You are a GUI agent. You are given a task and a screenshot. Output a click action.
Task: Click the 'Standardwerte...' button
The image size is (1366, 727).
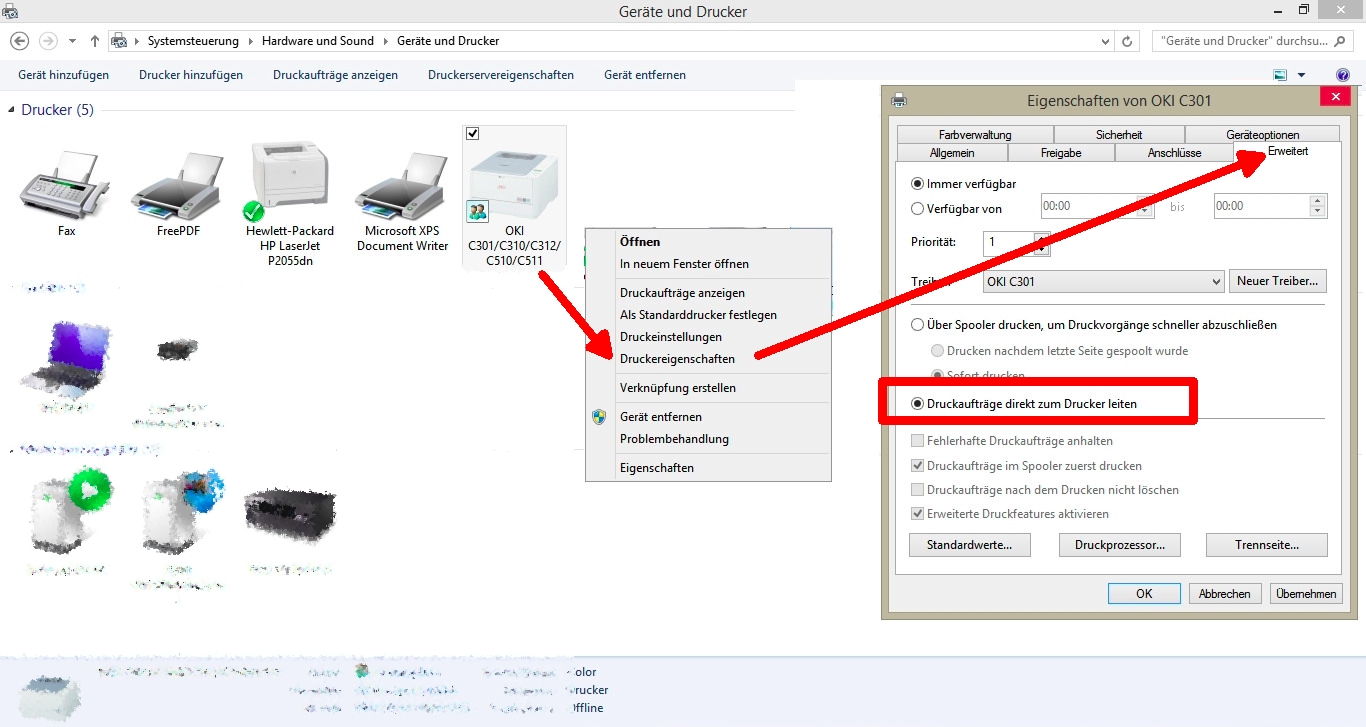969,545
